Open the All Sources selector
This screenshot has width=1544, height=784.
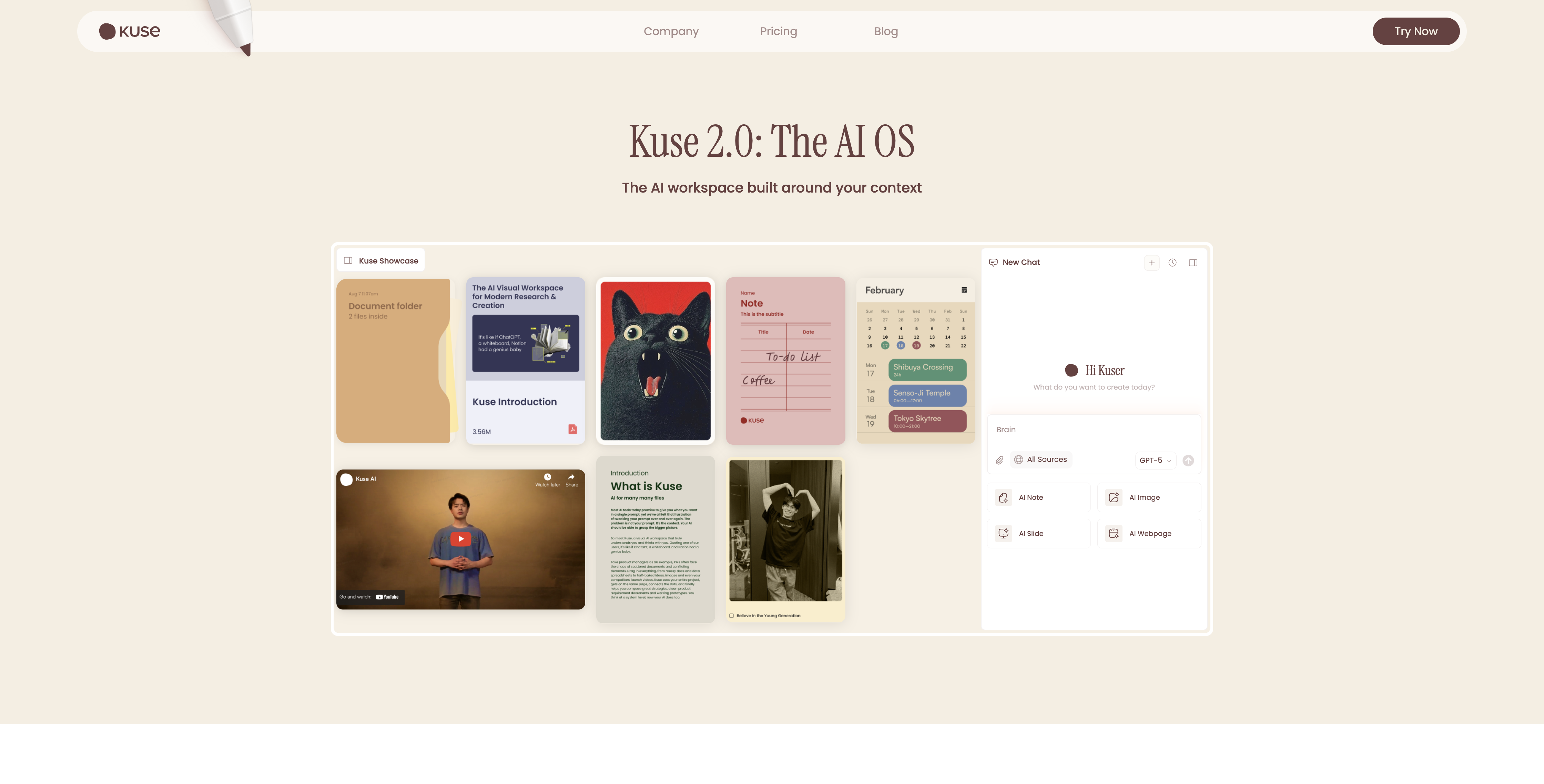click(1040, 460)
